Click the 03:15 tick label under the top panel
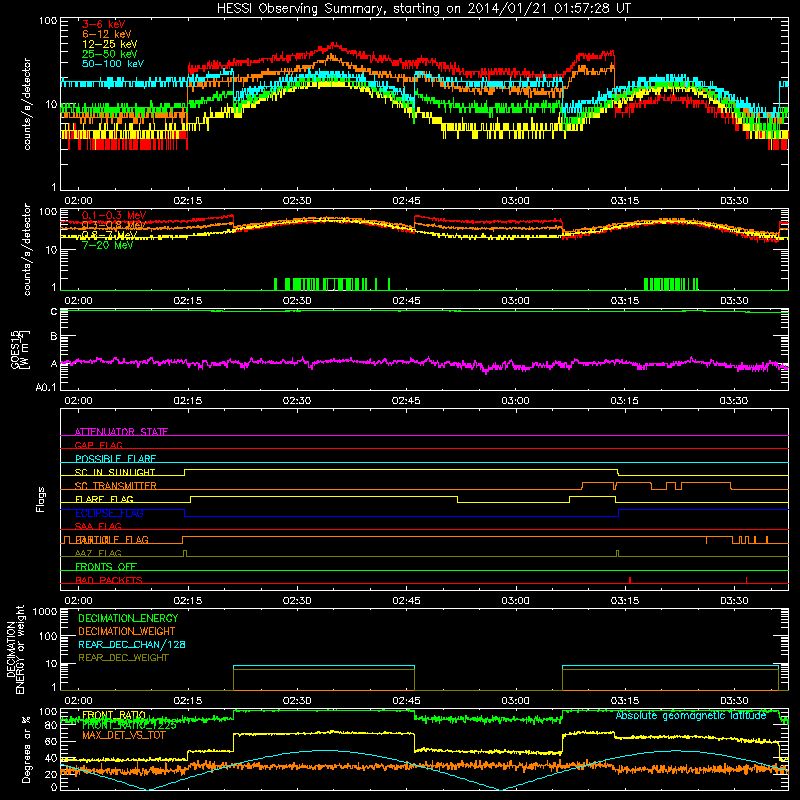 click(624, 201)
